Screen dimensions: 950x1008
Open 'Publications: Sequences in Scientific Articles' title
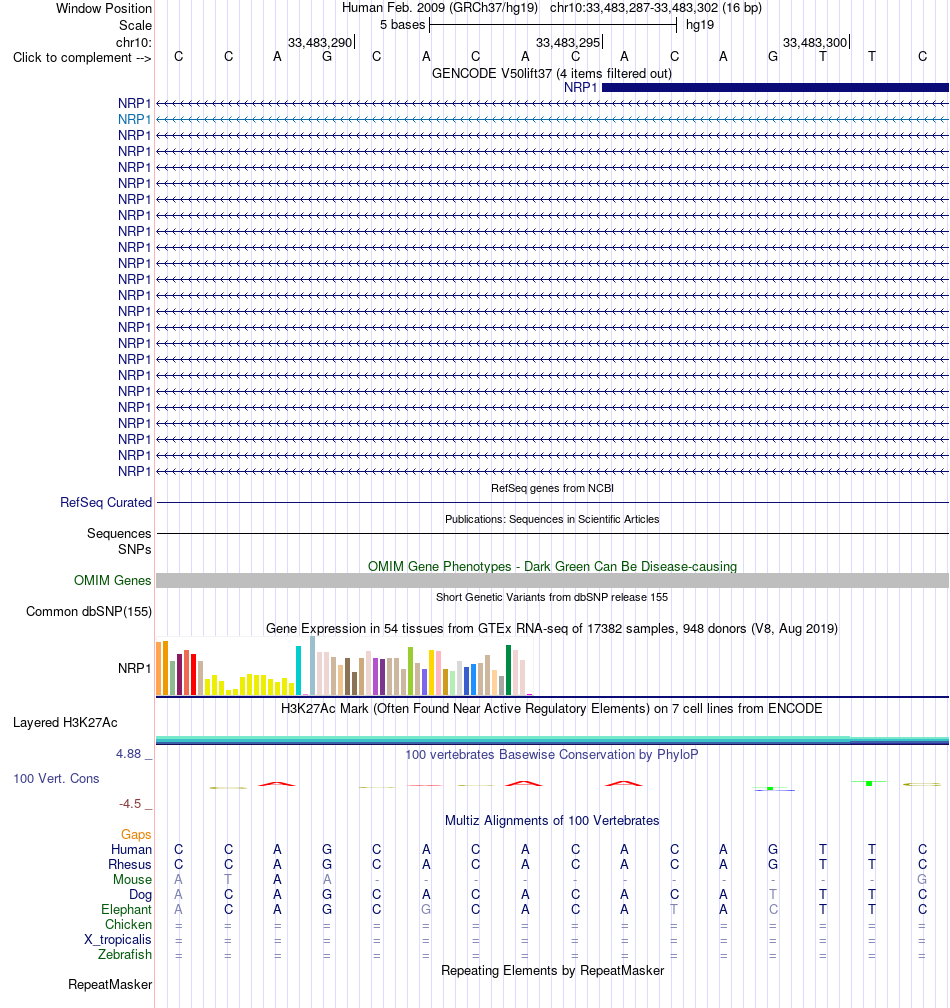point(552,519)
